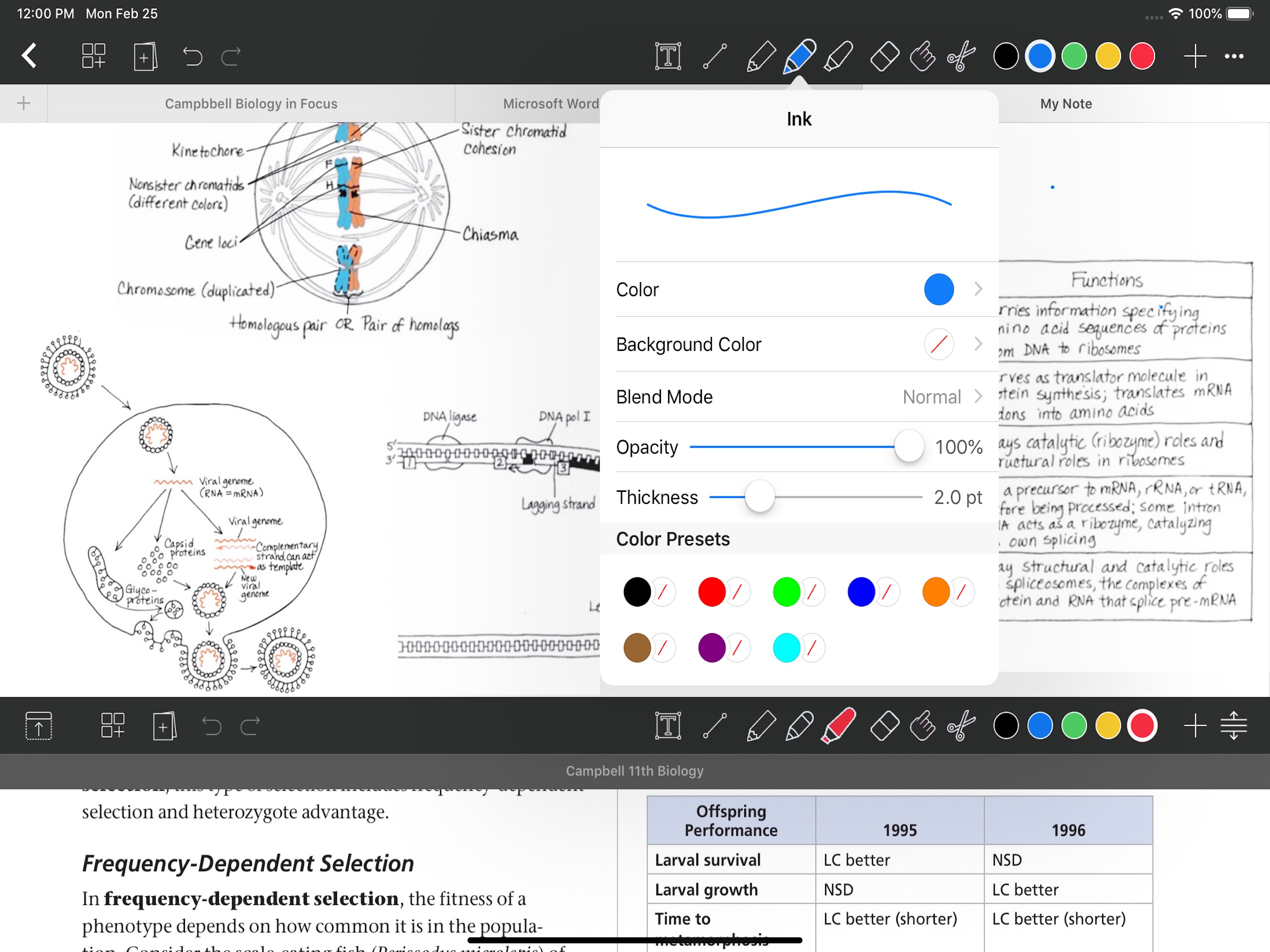Redo in the bottom toolbar
The height and width of the screenshot is (952, 1270).
(250, 727)
